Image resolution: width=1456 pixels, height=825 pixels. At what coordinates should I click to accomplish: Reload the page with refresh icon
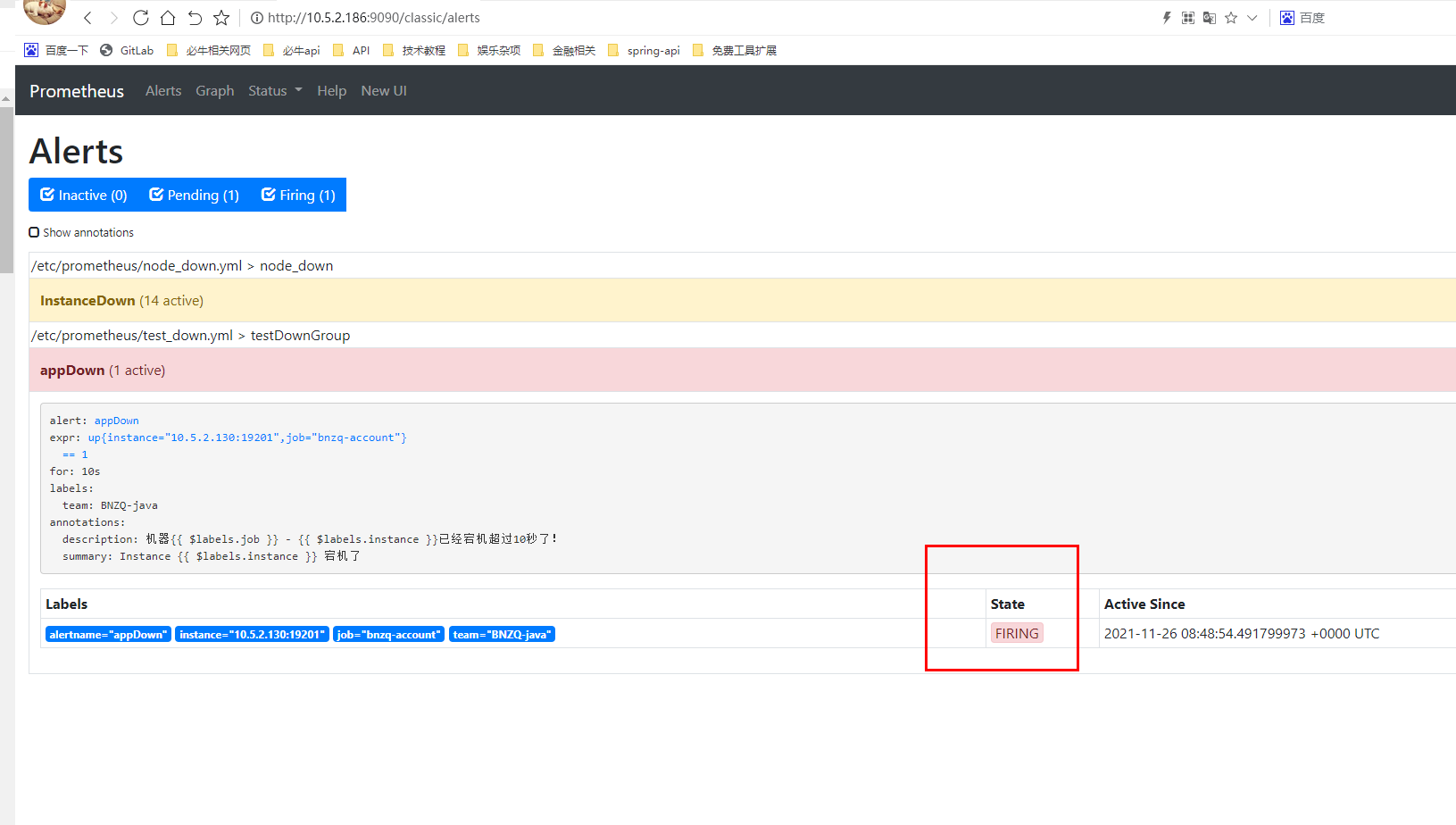(x=141, y=18)
